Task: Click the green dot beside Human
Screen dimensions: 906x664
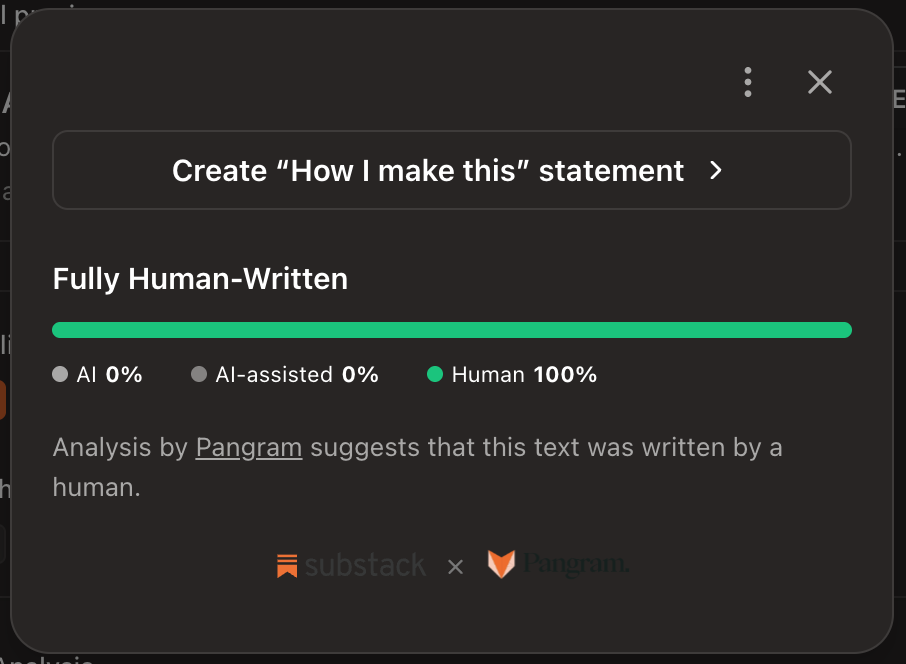Action: (x=435, y=374)
